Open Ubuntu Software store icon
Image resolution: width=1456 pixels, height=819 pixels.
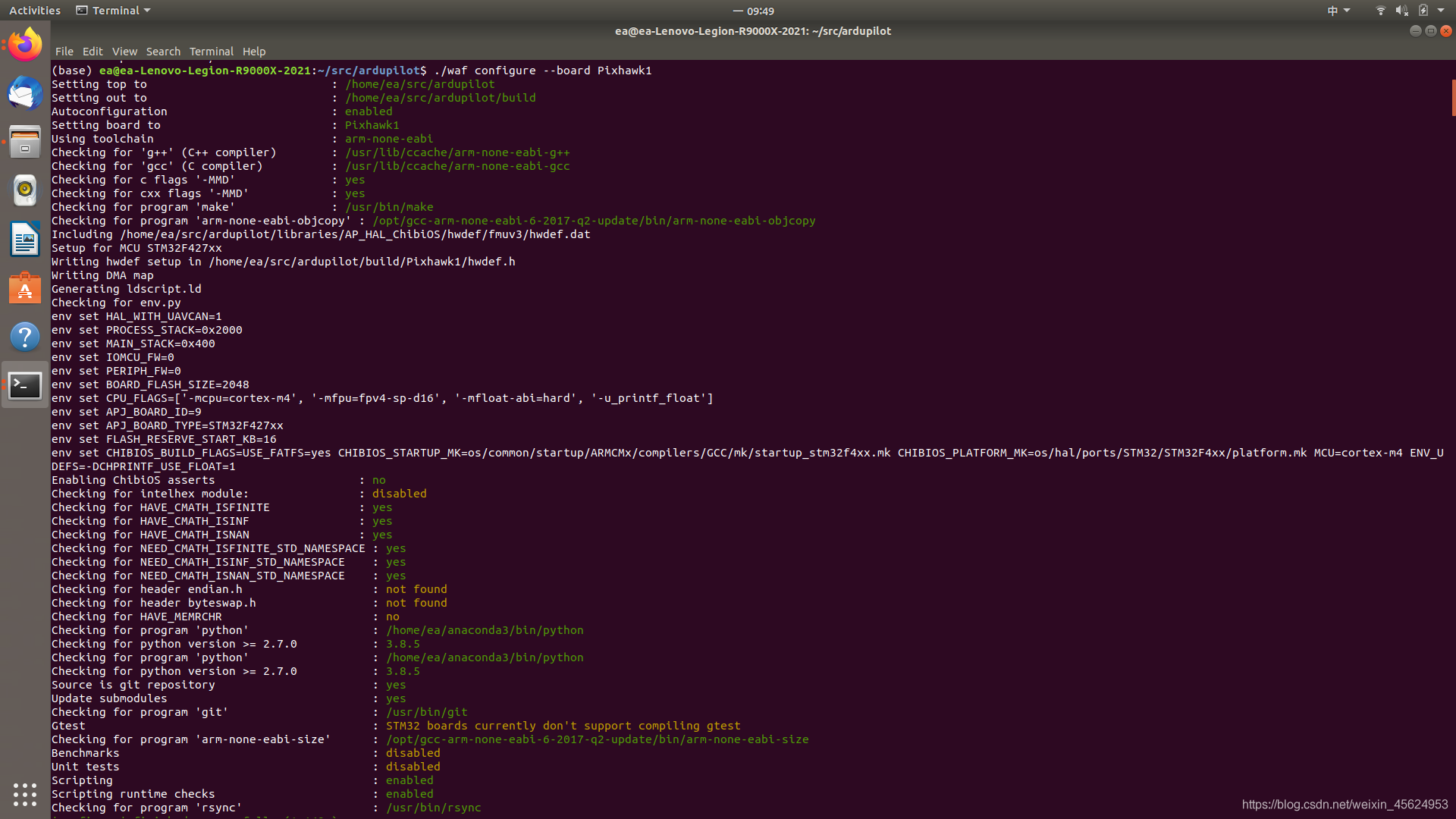click(x=25, y=288)
